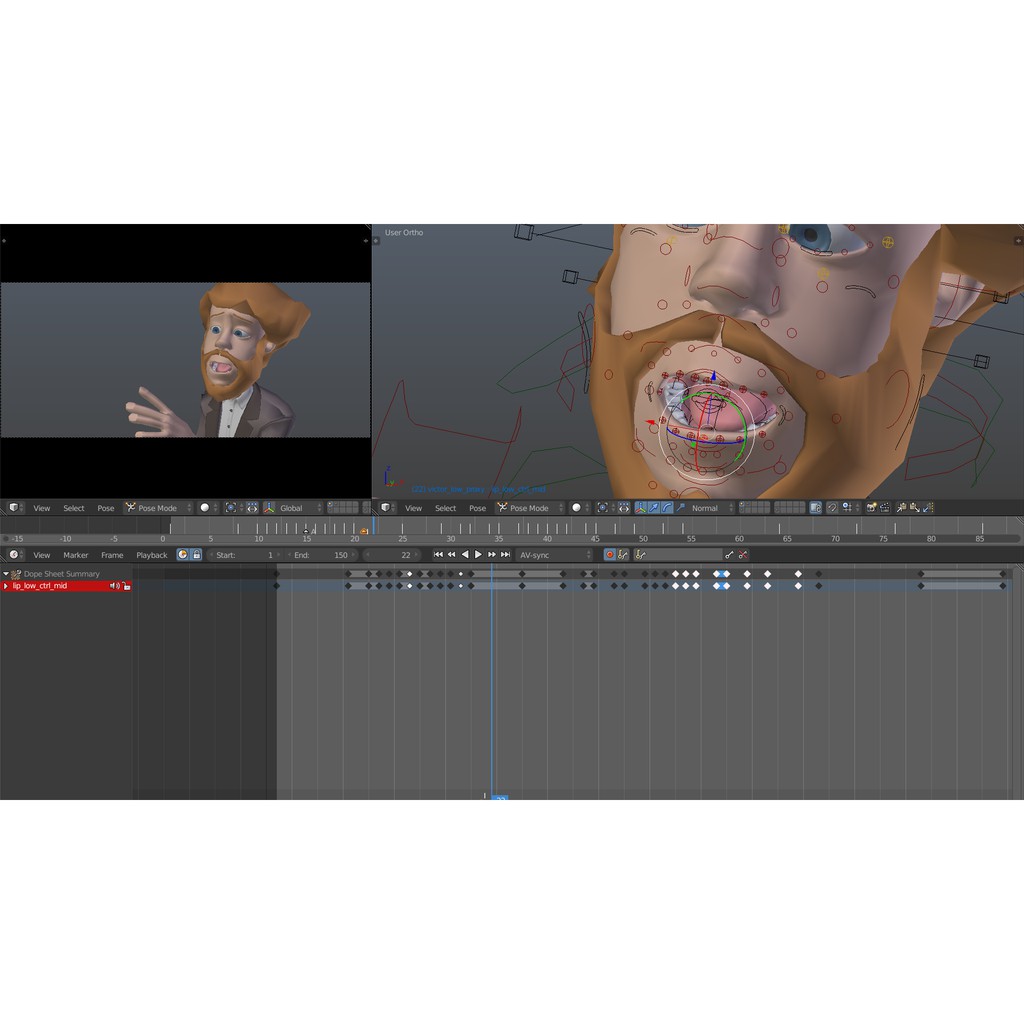Image resolution: width=1024 pixels, height=1024 pixels.
Task: Click the Play animation button
Action: (478, 555)
